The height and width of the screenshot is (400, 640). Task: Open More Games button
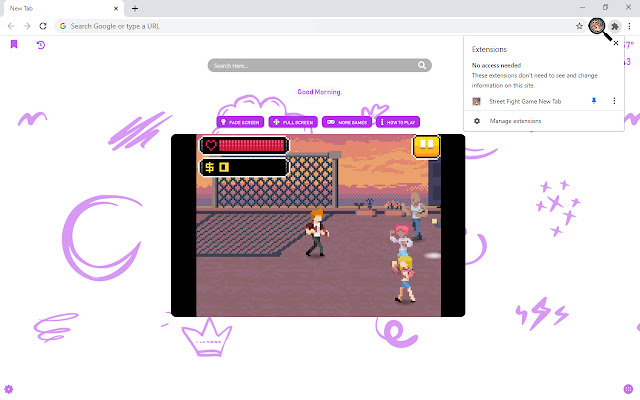(x=347, y=122)
